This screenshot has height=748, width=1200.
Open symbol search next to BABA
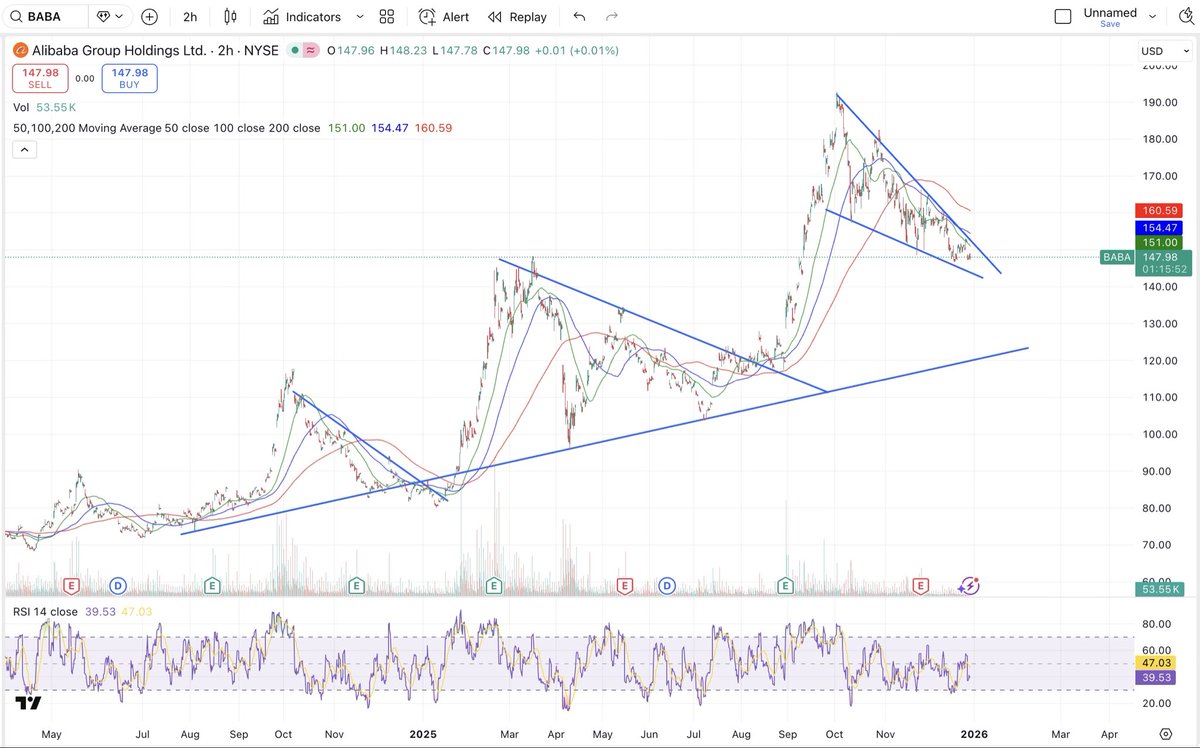pyautogui.click(x=46, y=17)
